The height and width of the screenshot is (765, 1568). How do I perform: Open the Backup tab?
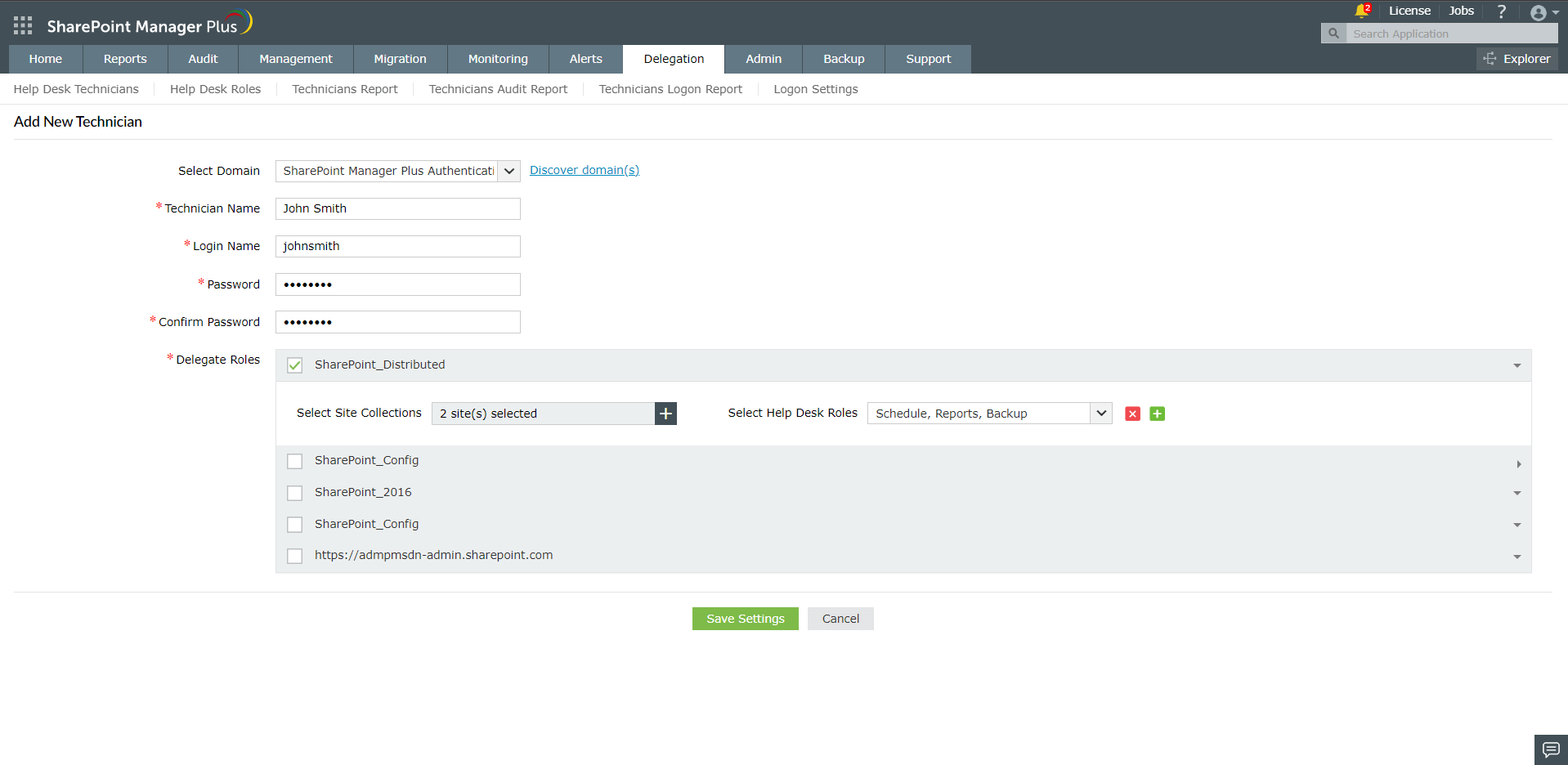(844, 59)
